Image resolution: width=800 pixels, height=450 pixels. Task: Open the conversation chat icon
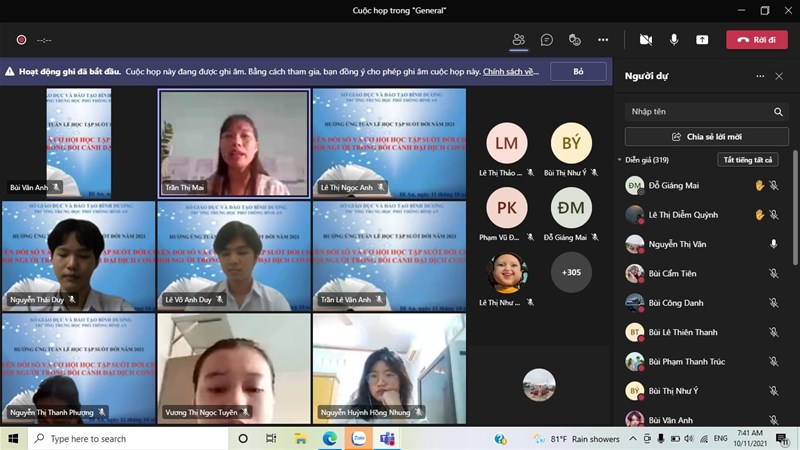tap(546, 40)
